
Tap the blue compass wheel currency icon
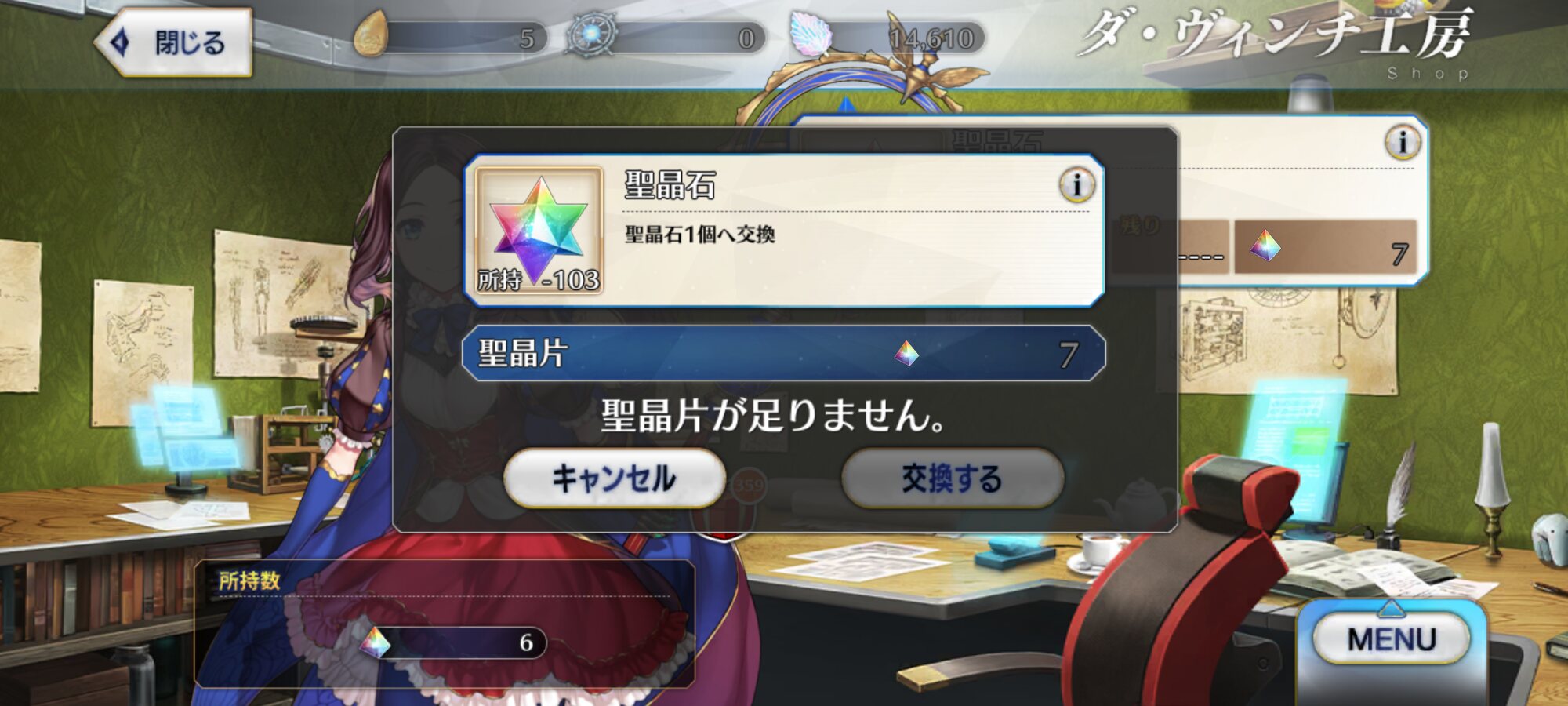(590, 35)
